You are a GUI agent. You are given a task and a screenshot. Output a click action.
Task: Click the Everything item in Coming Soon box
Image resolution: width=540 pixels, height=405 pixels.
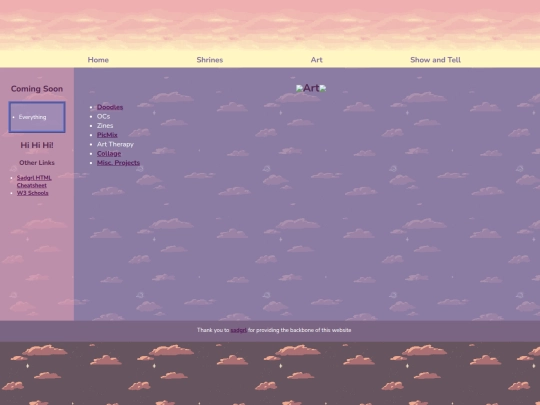(x=32, y=117)
